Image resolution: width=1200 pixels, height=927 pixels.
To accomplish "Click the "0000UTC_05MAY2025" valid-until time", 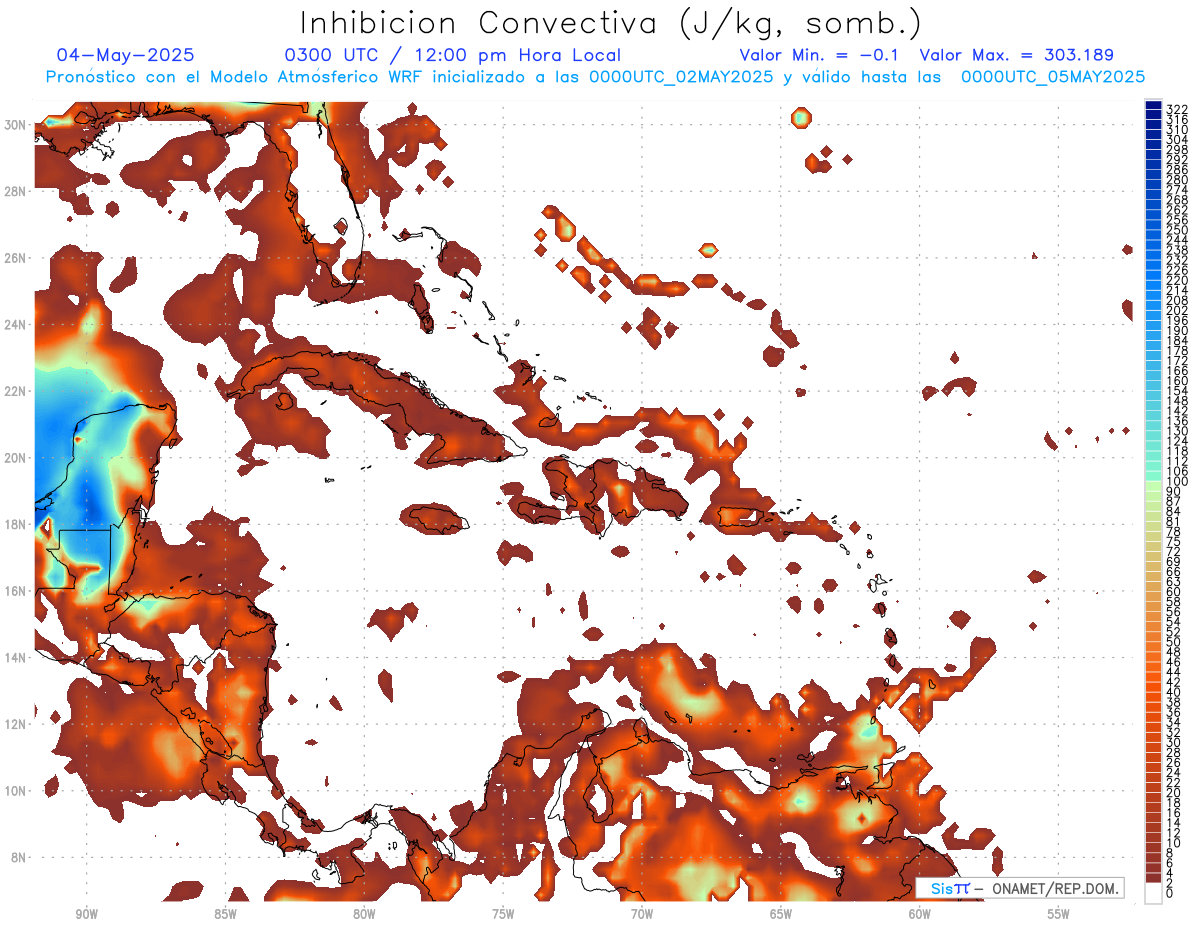I will [1053, 76].
